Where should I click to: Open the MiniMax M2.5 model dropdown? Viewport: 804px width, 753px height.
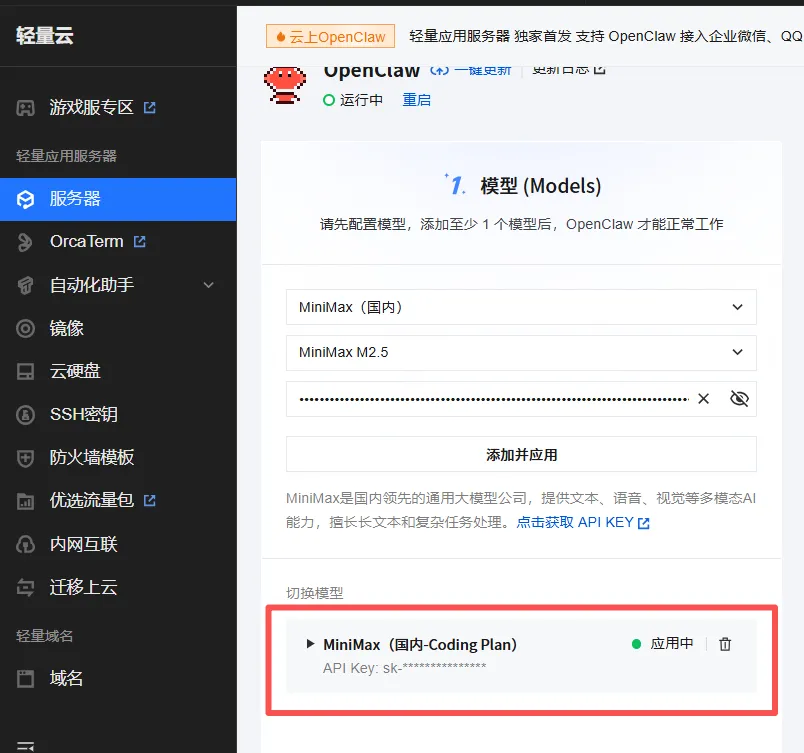[521, 353]
